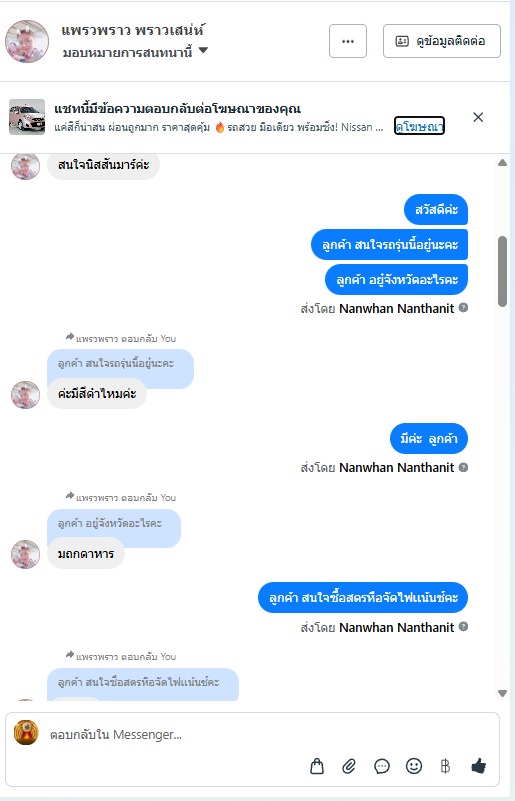Viewport: 515px width, 801px height.
Task: Open ดูข้อมูลติดต่อ contact info button
Action: [x=441, y=41]
